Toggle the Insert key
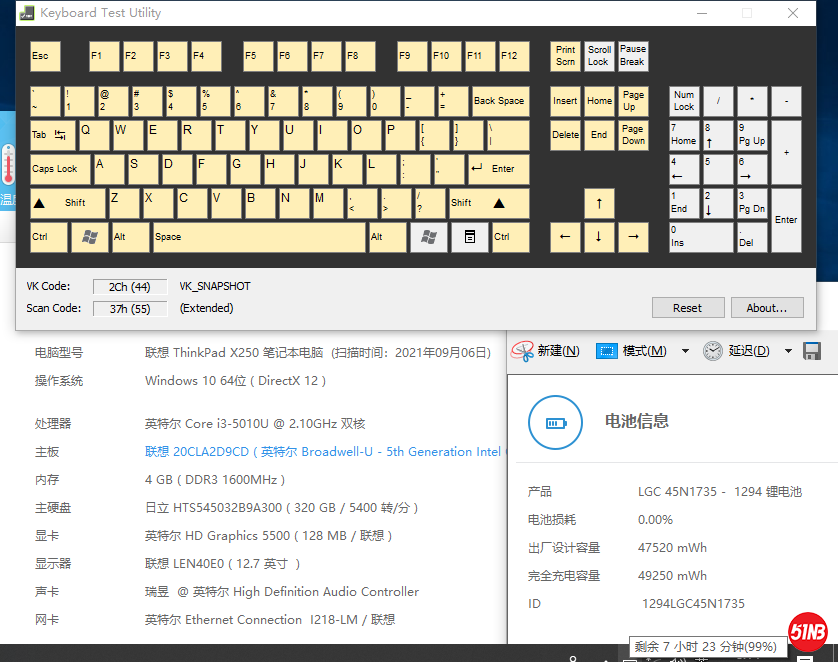Viewport: 838px width, 662px height. point(565,101)
